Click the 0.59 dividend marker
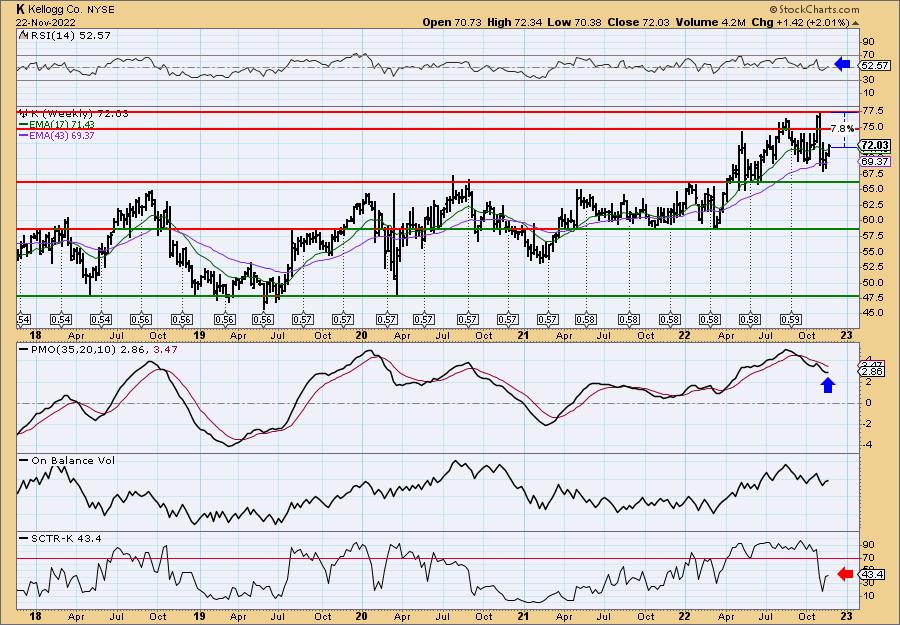 790,319
